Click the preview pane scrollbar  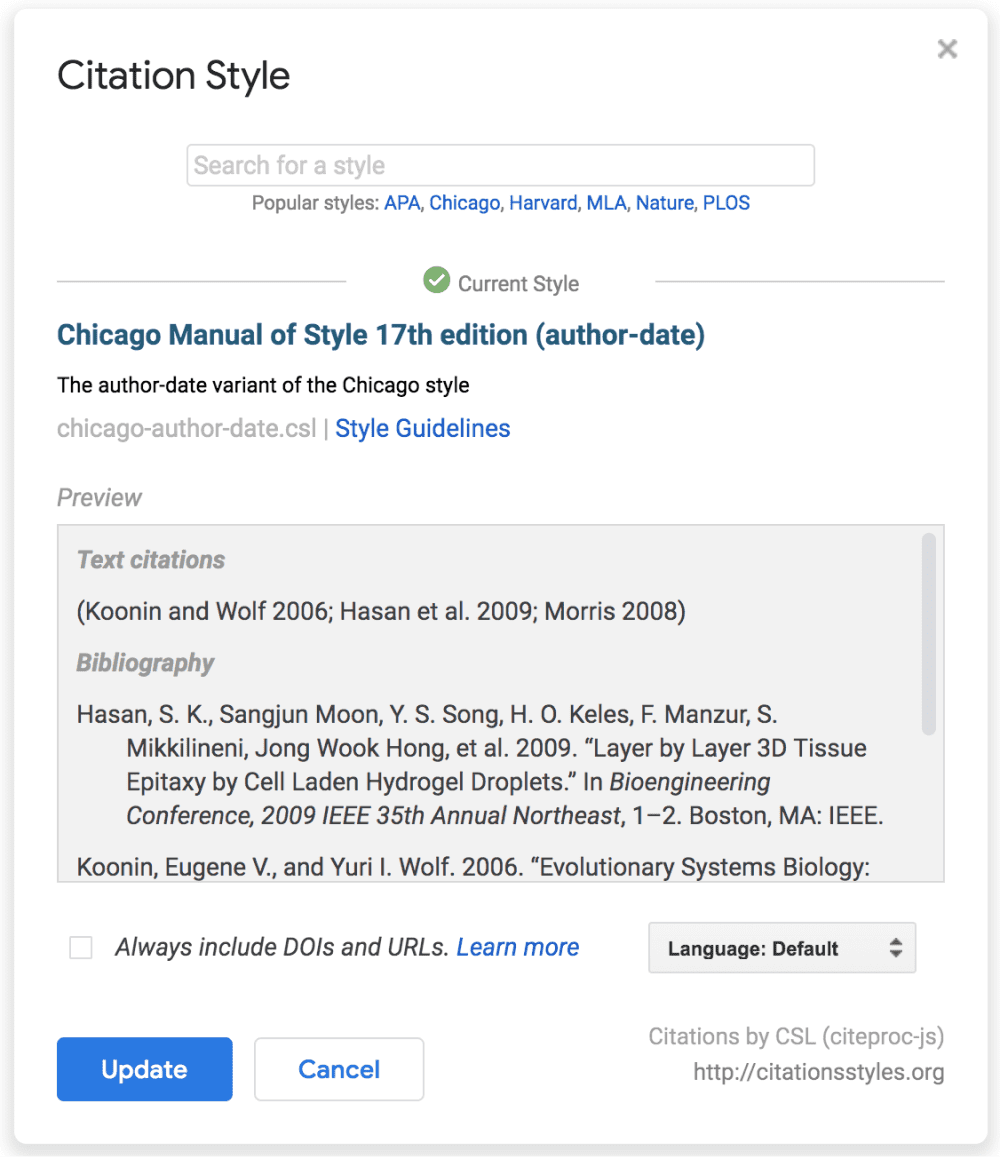pos(929,634)
